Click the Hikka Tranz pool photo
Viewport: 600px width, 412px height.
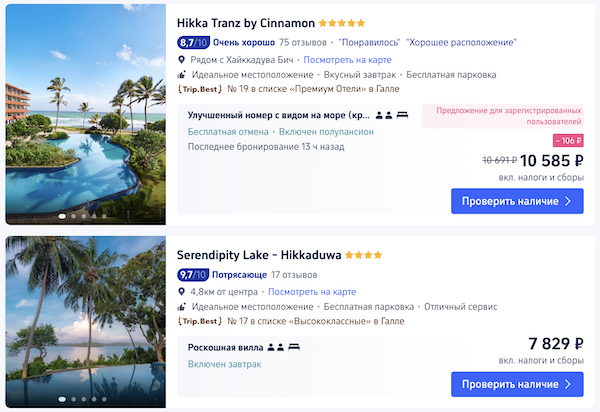pos(86,114)
